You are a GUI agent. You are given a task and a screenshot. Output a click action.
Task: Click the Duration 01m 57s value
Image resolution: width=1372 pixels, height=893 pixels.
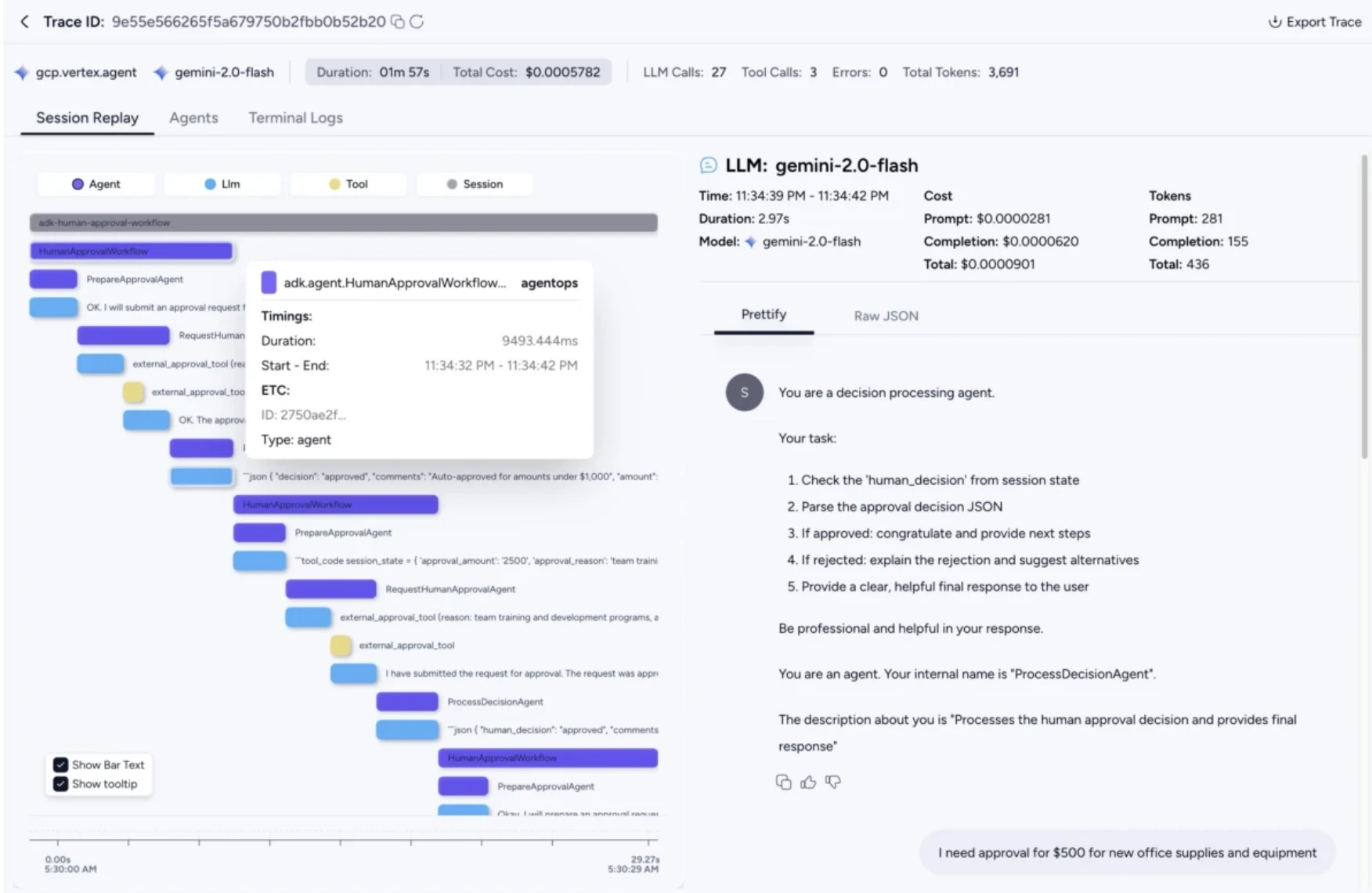[404, 72]
